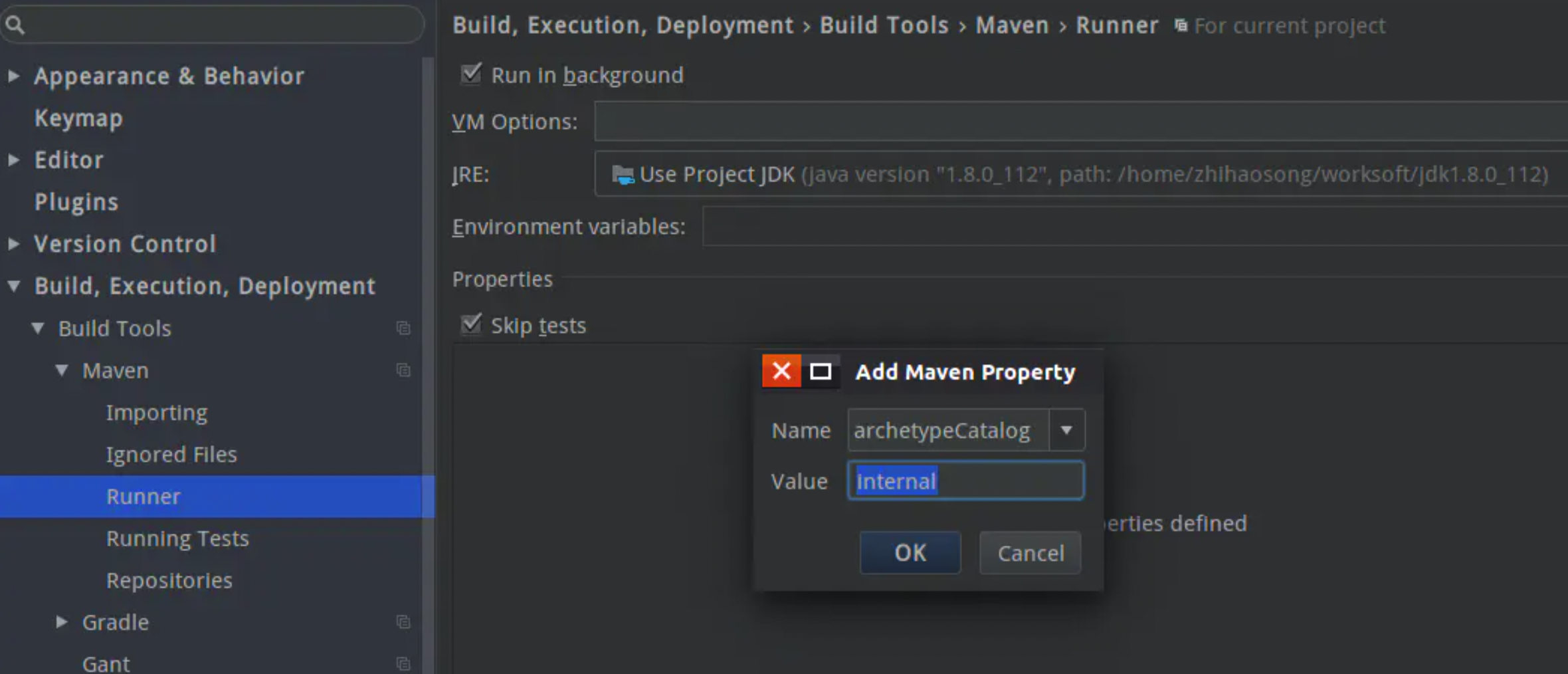Click the project-level icon beside Build Tools

(403, 328)
